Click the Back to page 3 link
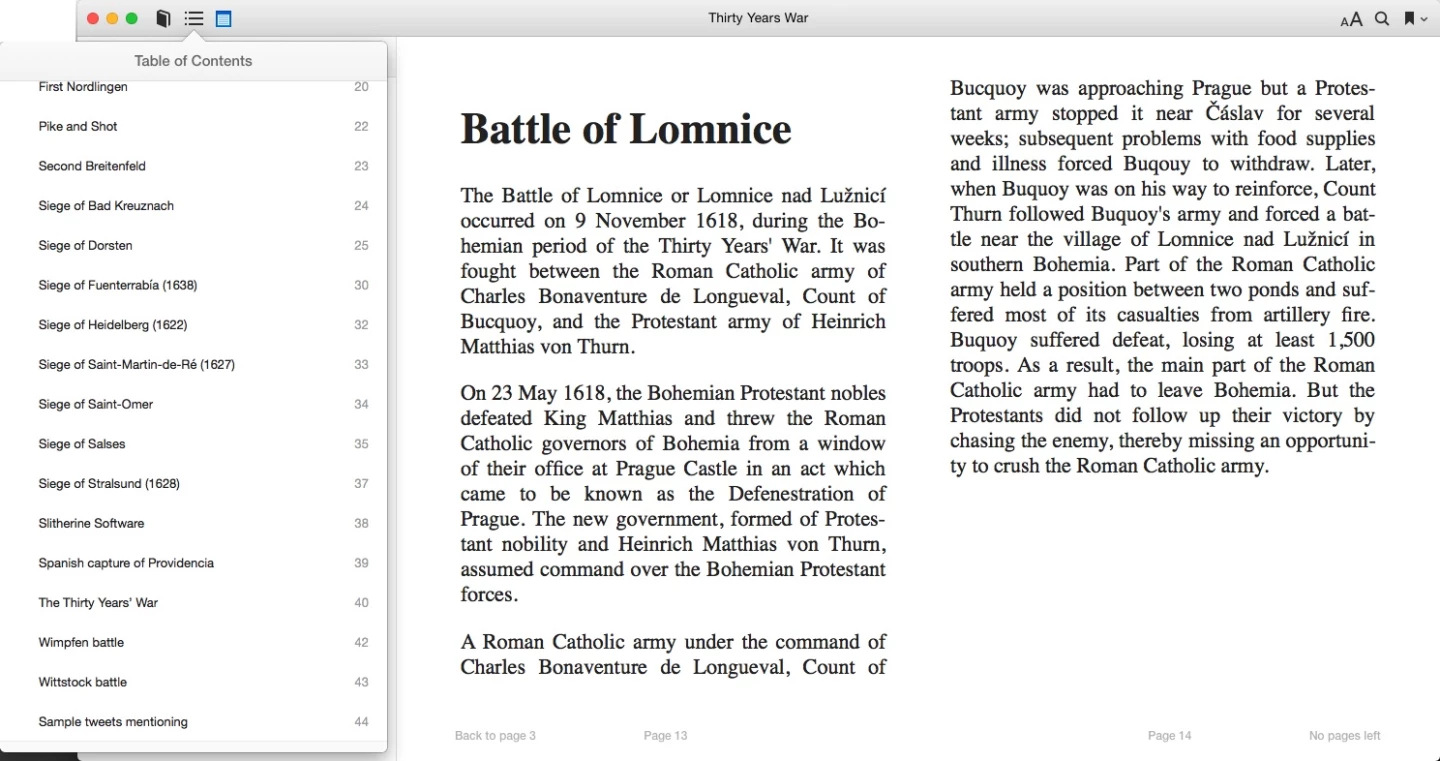Screen dimensions: 1440x761 pyautogui.click(x=495, y=735)
